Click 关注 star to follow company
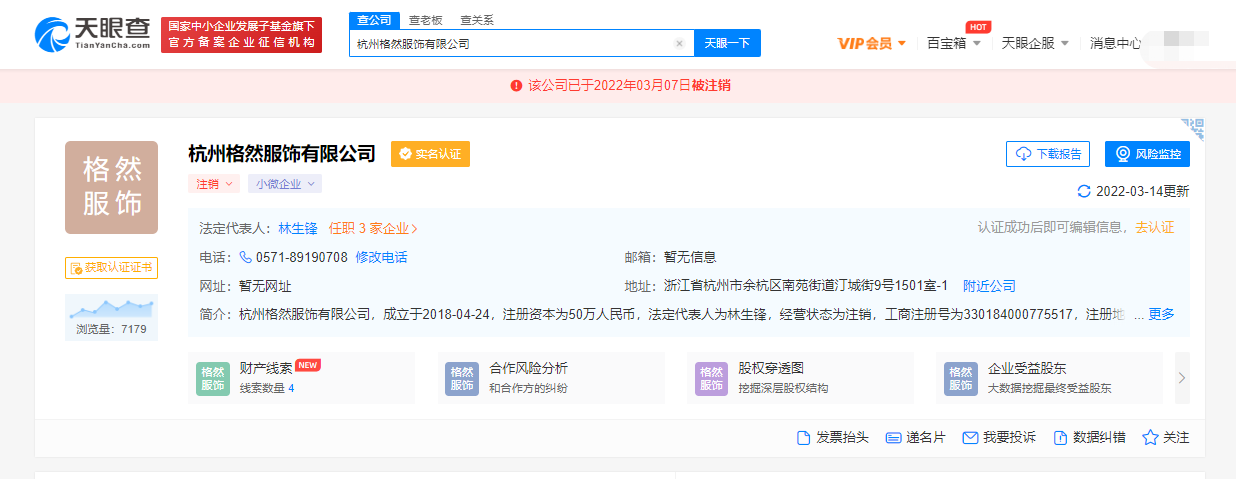 click(x=1166, y=438)
